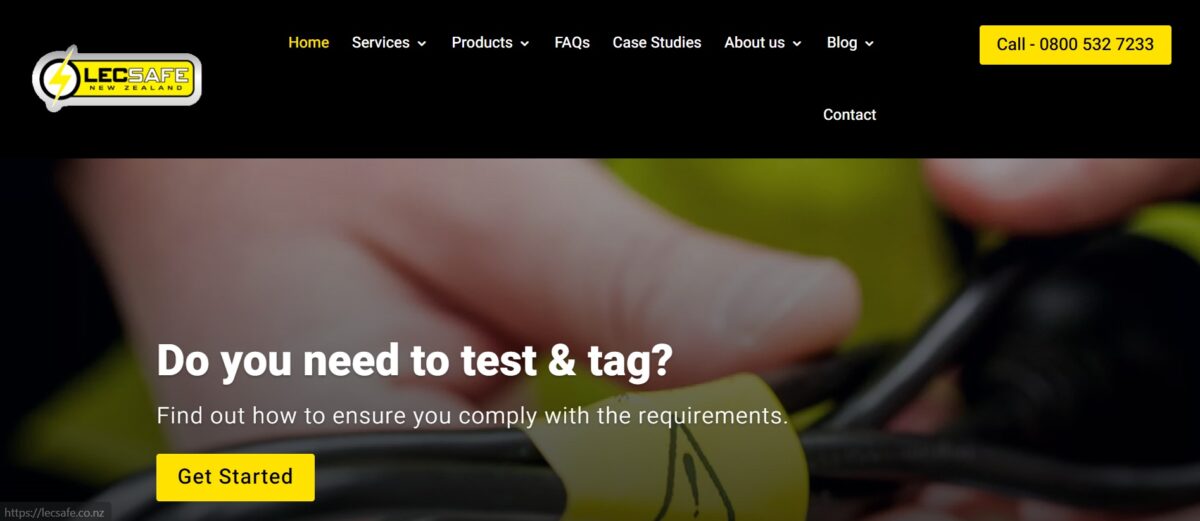Click the lightning bolt icon in the logo

point(61,78)
